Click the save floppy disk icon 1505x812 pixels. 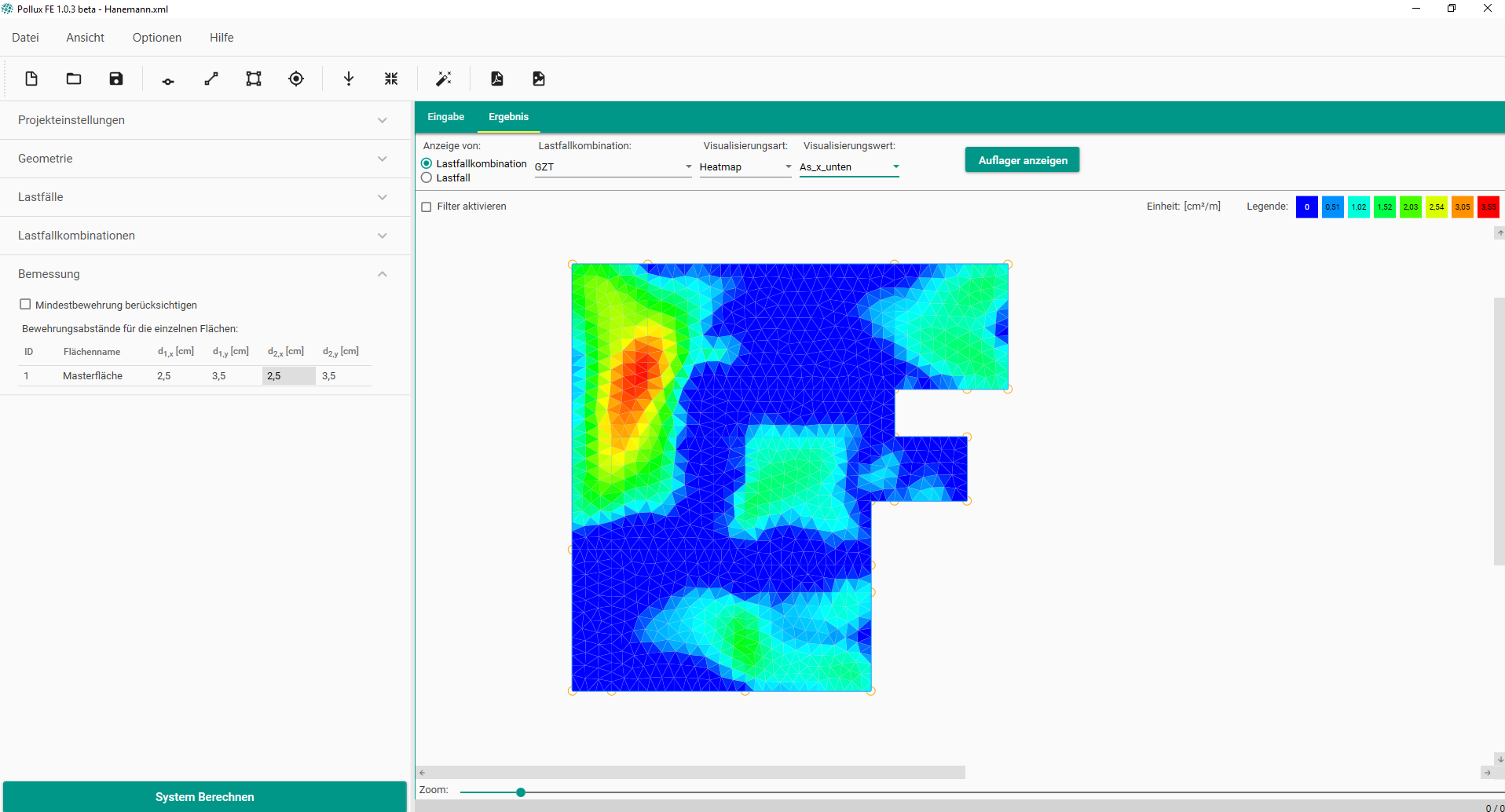pos(116,79)
